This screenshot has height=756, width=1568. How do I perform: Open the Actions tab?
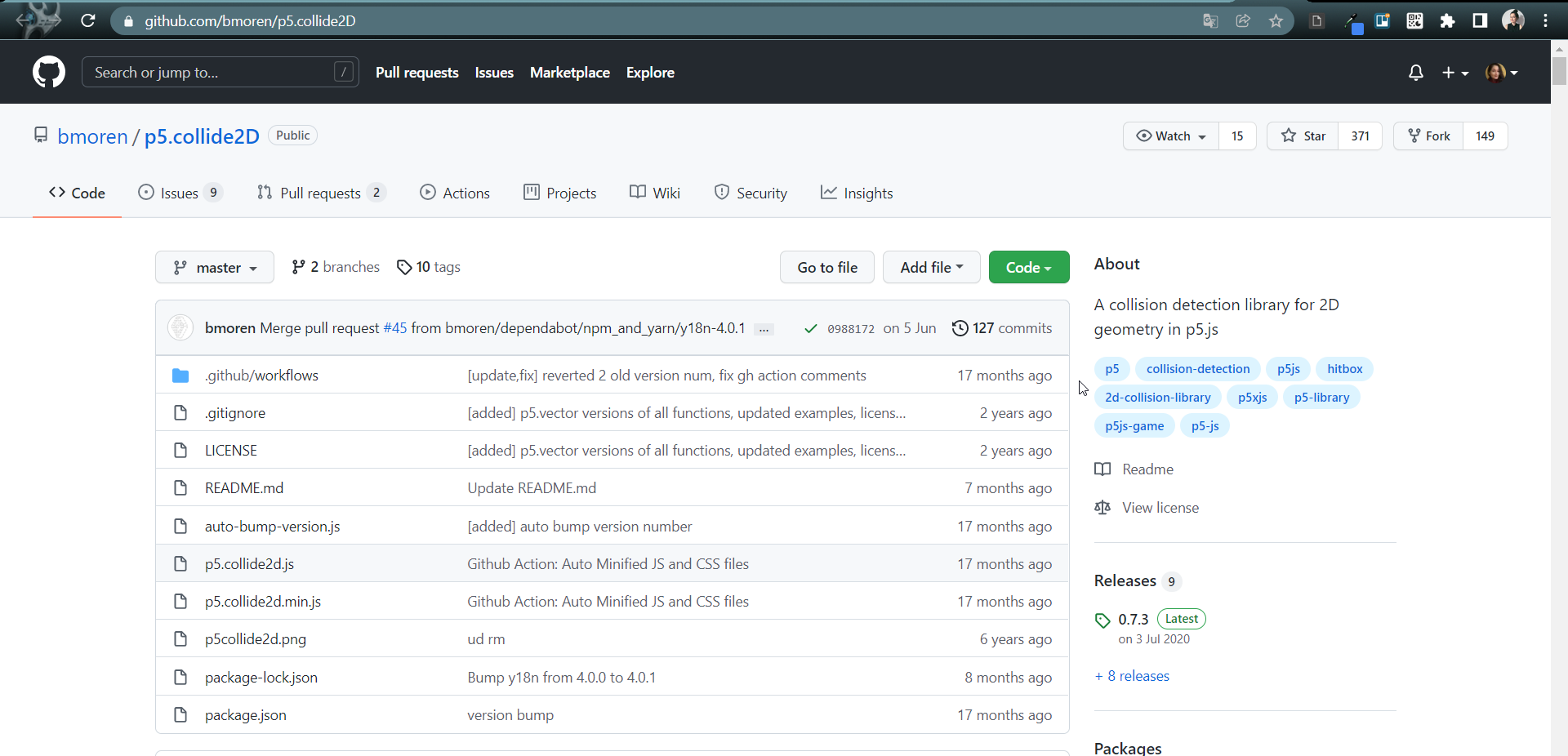(455, 193)
